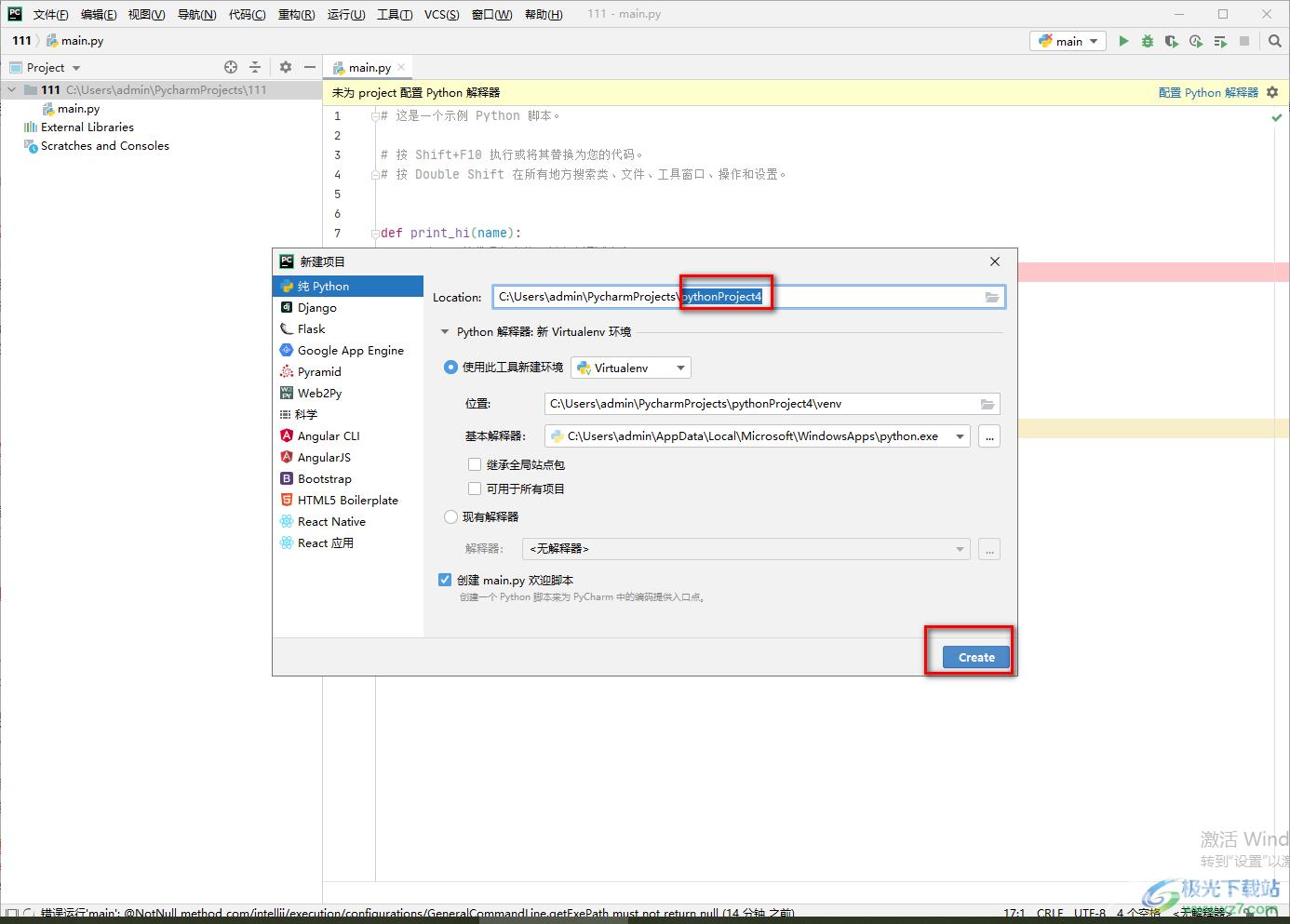
Task: Select Scratches and Consoles tree item
Action: (105, 146)
